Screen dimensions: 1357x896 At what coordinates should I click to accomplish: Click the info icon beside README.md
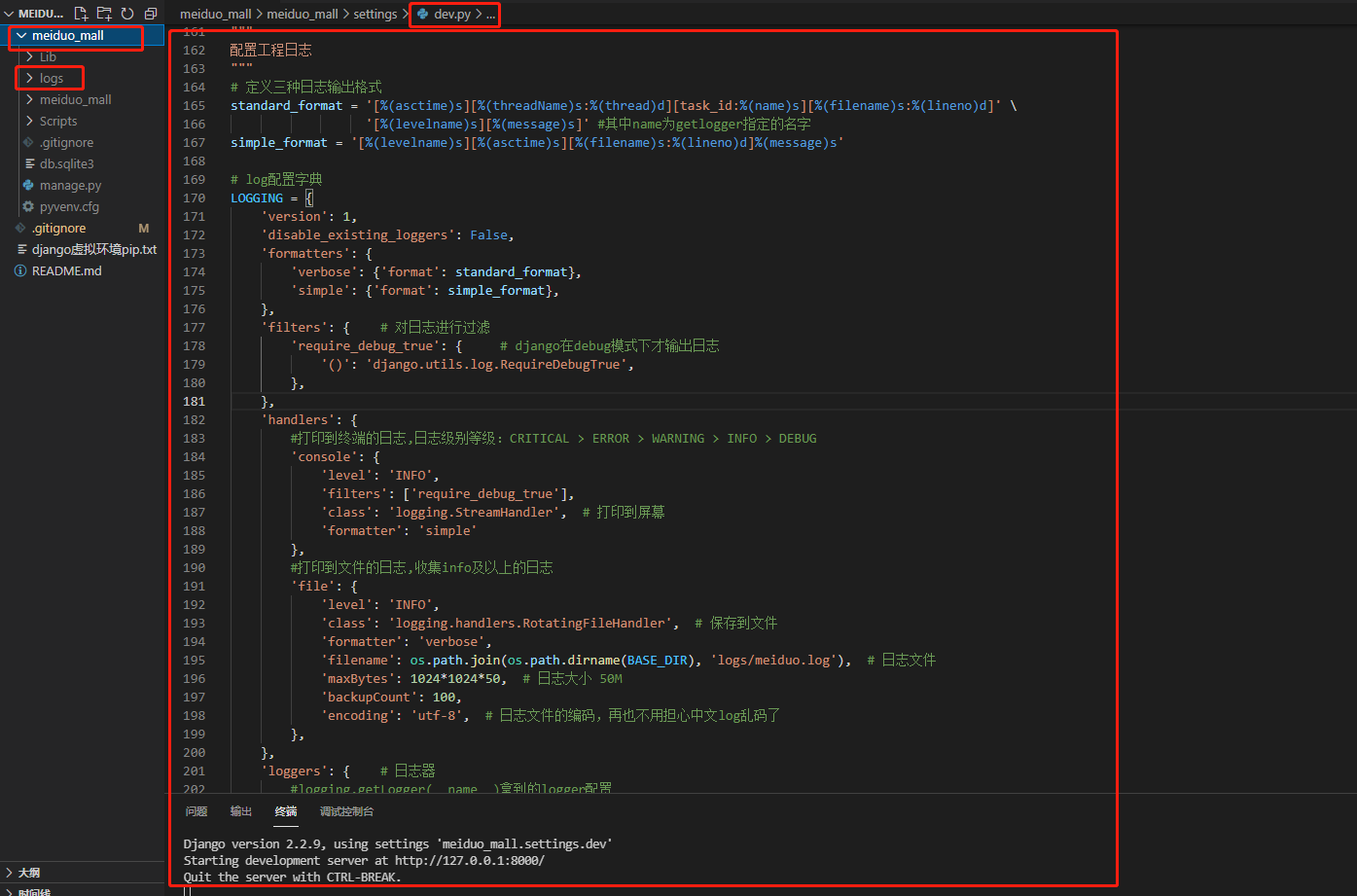(20, 270)
